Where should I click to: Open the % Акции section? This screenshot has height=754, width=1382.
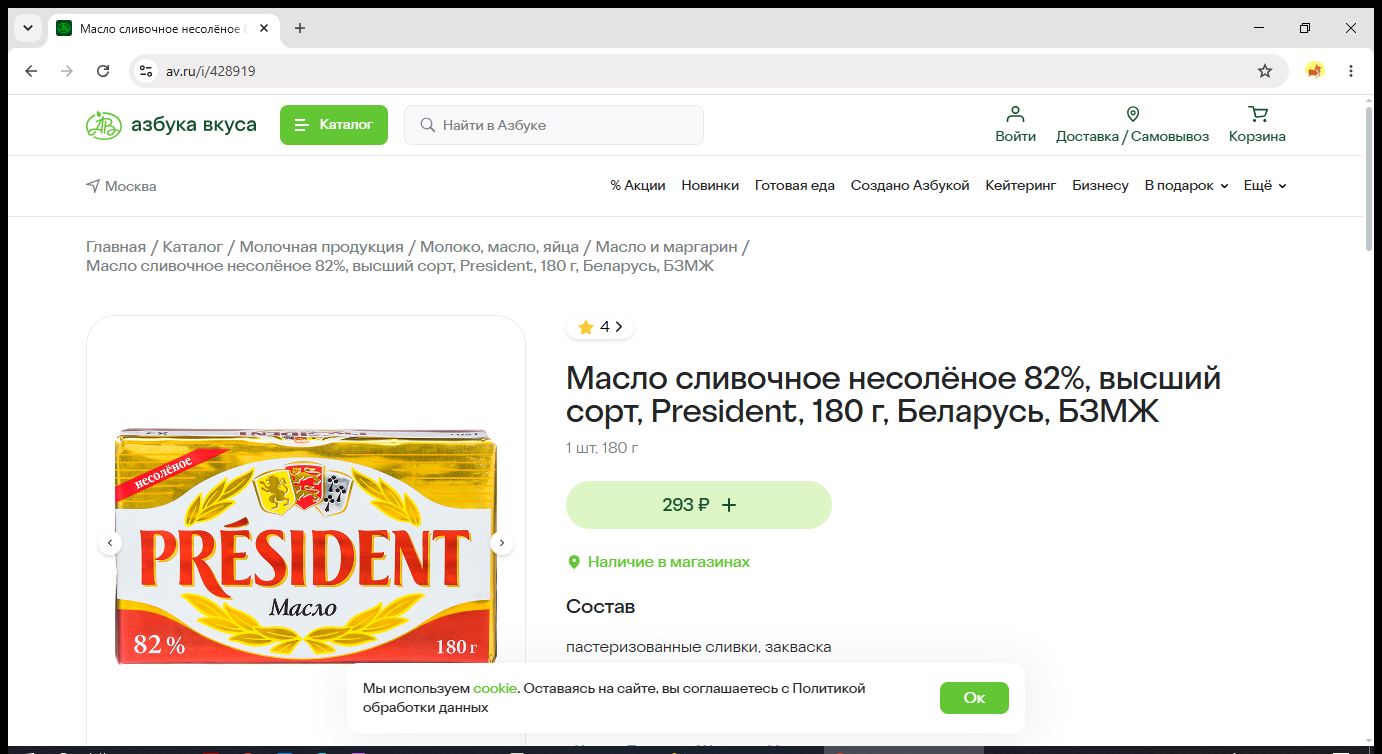pos(638,186)
